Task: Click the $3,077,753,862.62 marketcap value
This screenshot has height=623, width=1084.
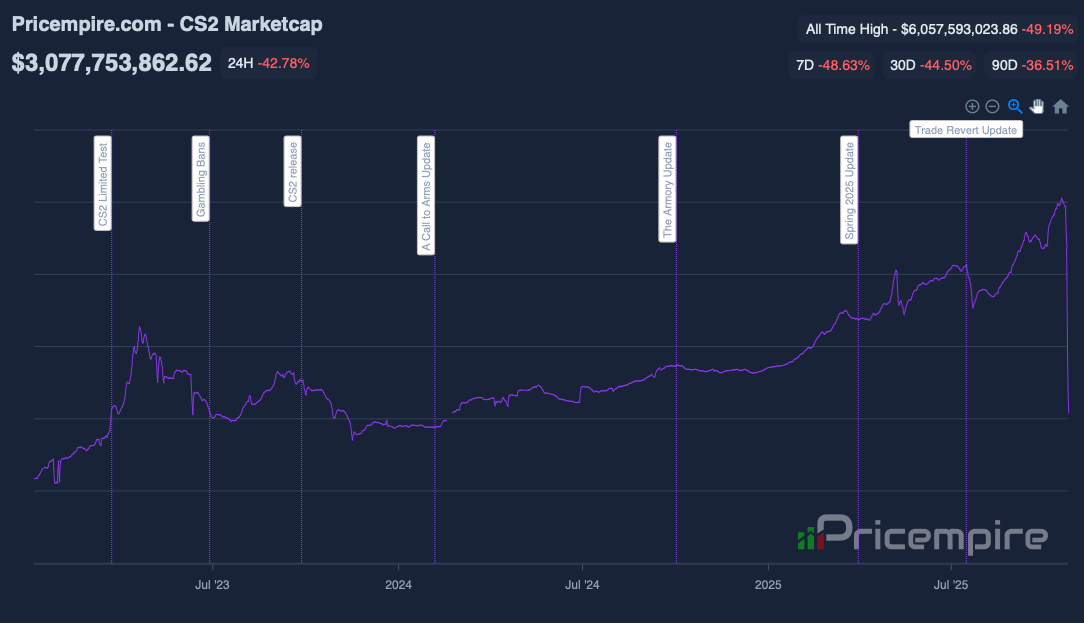Action: pyautogui.click(x=112, y=63)
